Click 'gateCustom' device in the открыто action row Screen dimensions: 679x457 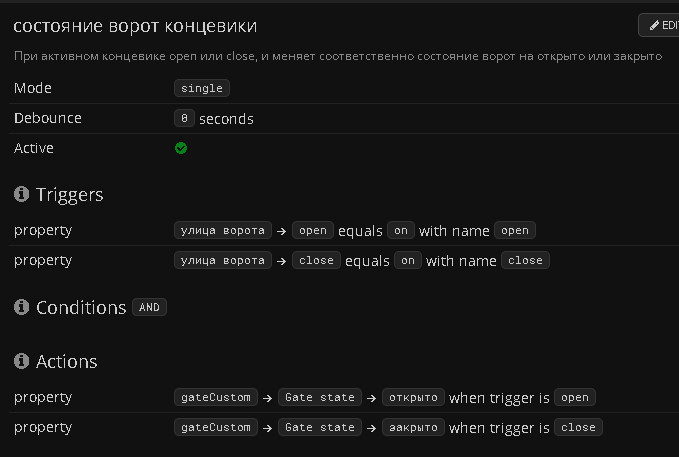(215, 397)
